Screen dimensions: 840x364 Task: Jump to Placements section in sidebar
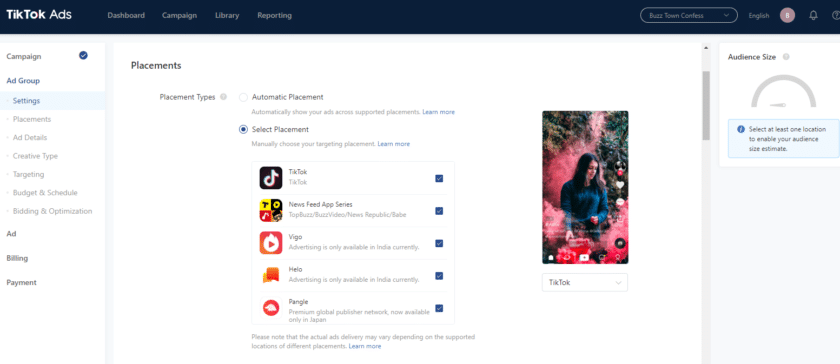click(x=32, y=119)
